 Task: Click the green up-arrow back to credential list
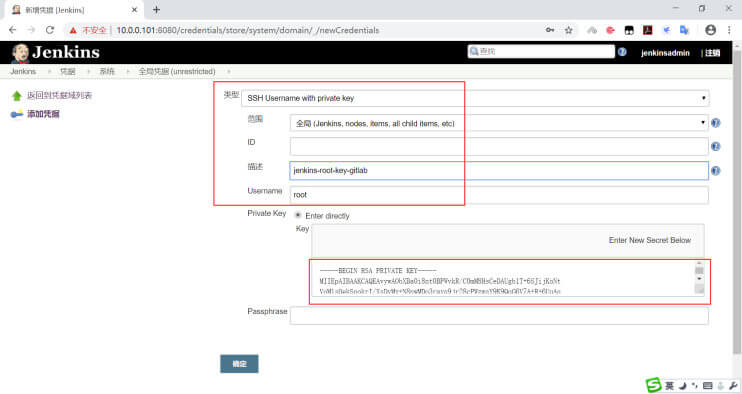pyautogui.click(x=17, y=96)
